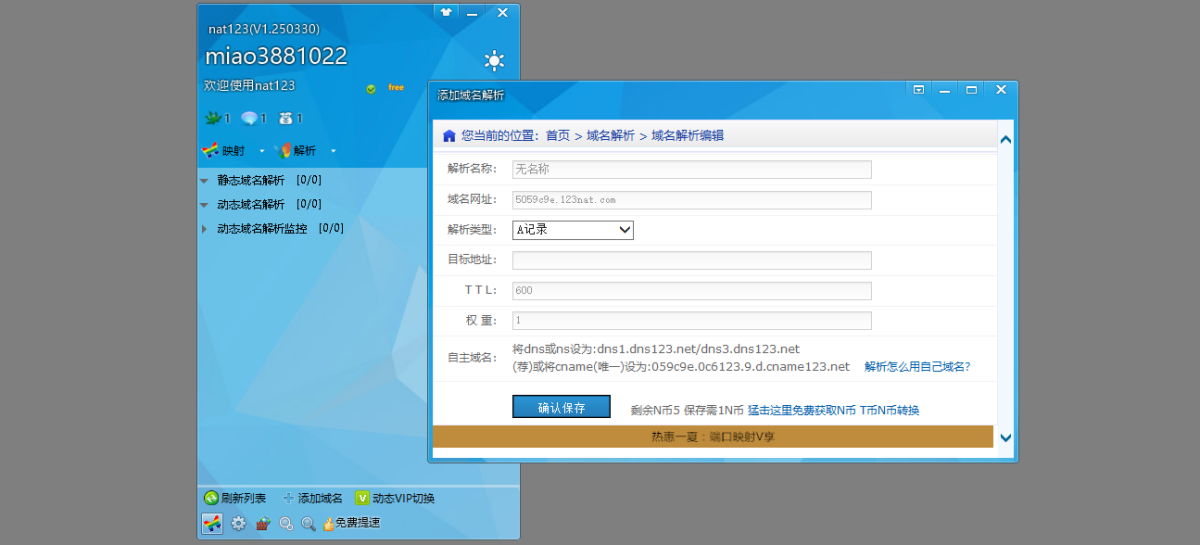Open the T币N币转换 link
Screen dimensions: 1200x545
889,410
